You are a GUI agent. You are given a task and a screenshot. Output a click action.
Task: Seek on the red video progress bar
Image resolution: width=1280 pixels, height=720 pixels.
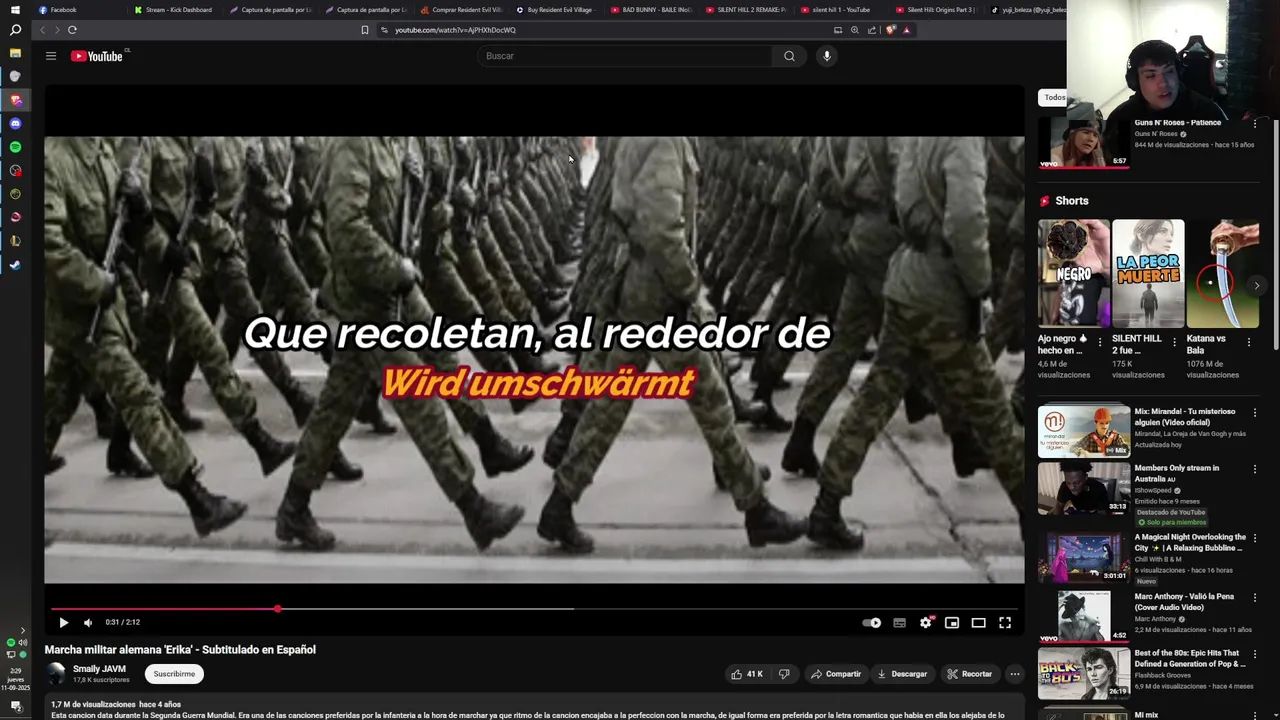click(x=534, y=608)
